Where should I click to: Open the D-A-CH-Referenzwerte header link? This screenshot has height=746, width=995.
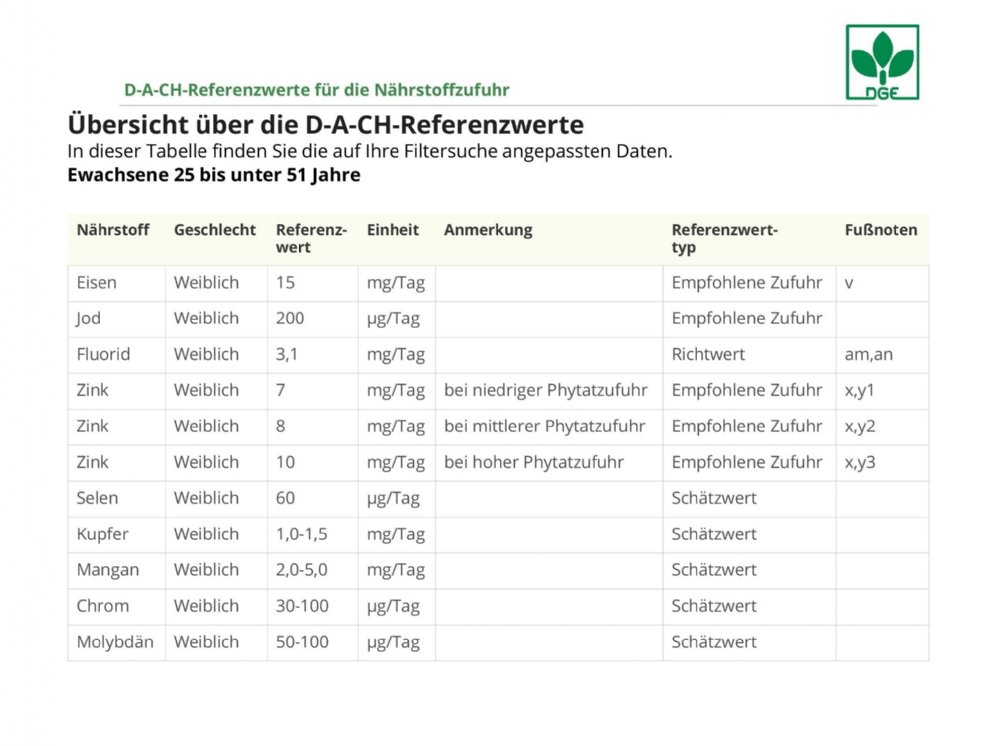tap(316, 89)
